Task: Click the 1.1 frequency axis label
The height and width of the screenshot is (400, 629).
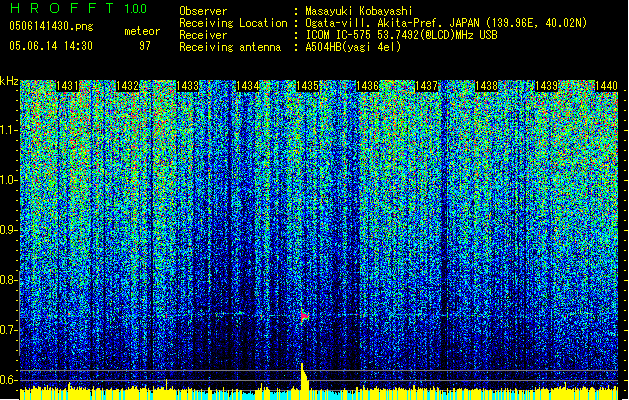Action: point(9,130)
